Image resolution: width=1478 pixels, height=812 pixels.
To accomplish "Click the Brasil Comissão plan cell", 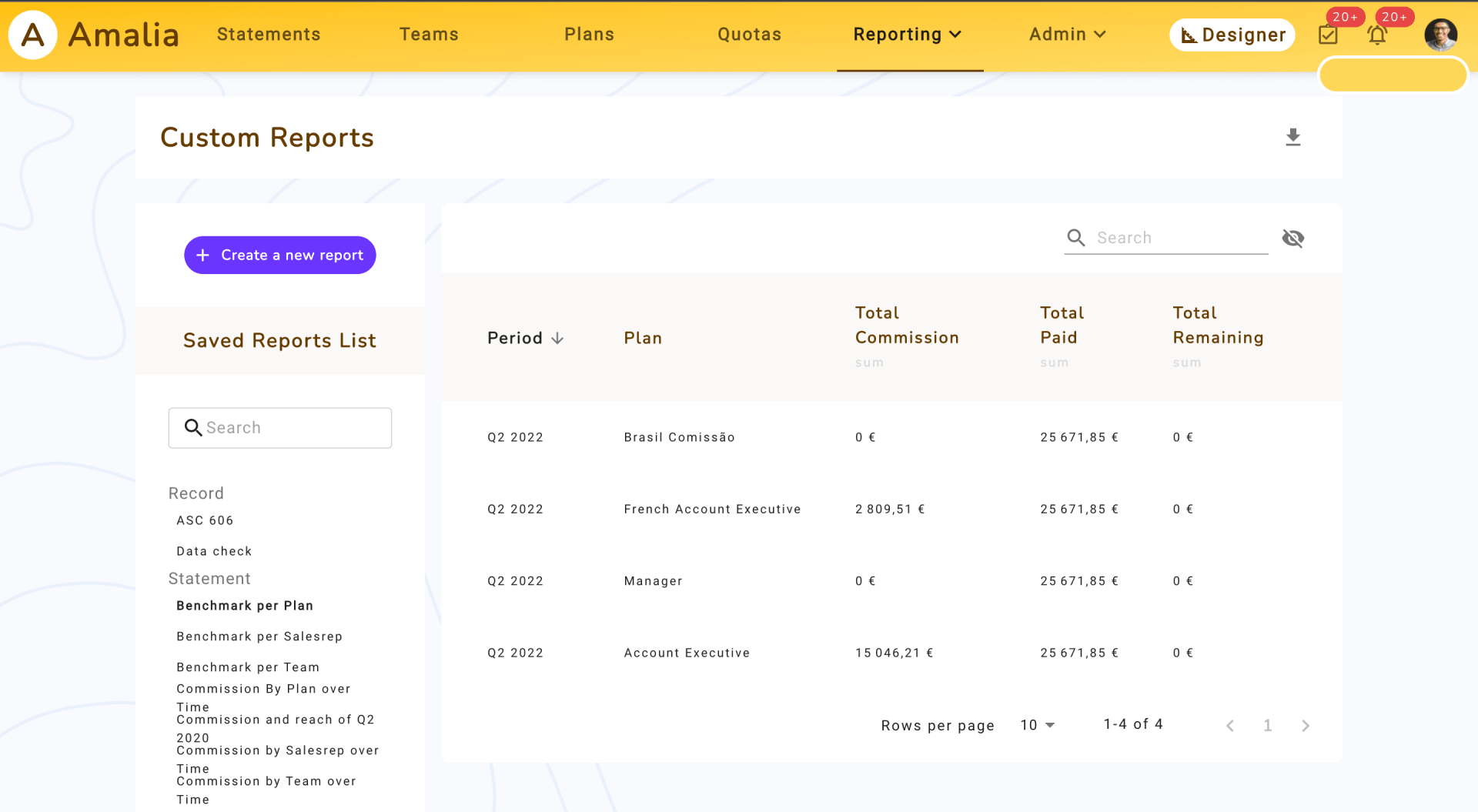I will pyautogui.click(x=679, y=437).
